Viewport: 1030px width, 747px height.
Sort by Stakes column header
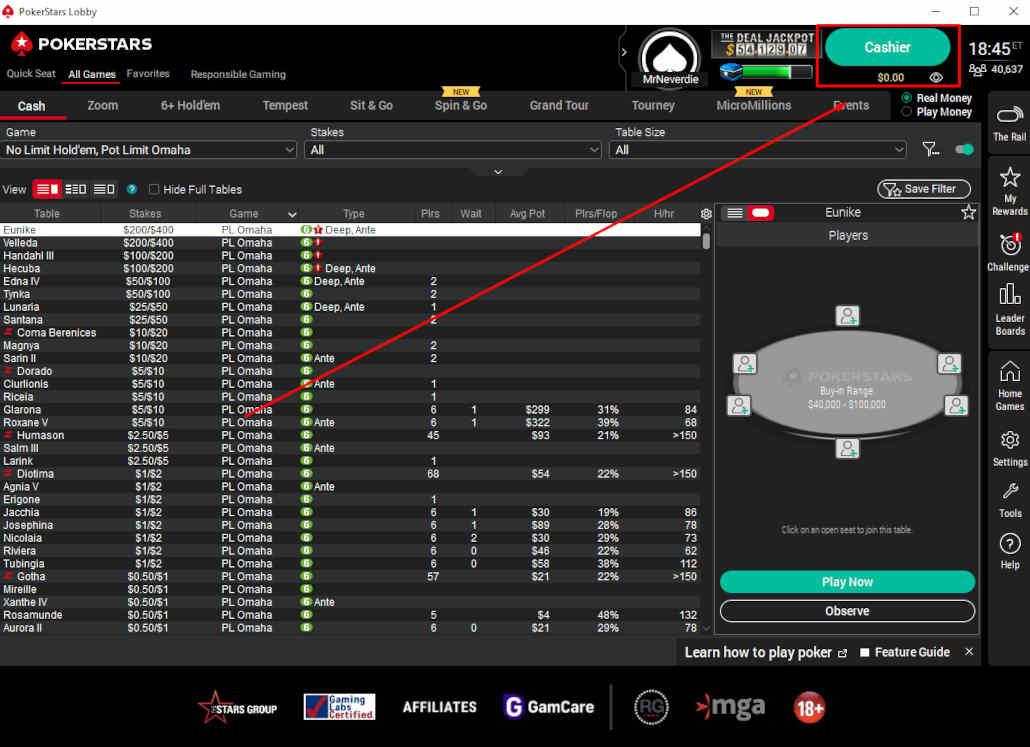click(145, 214)
